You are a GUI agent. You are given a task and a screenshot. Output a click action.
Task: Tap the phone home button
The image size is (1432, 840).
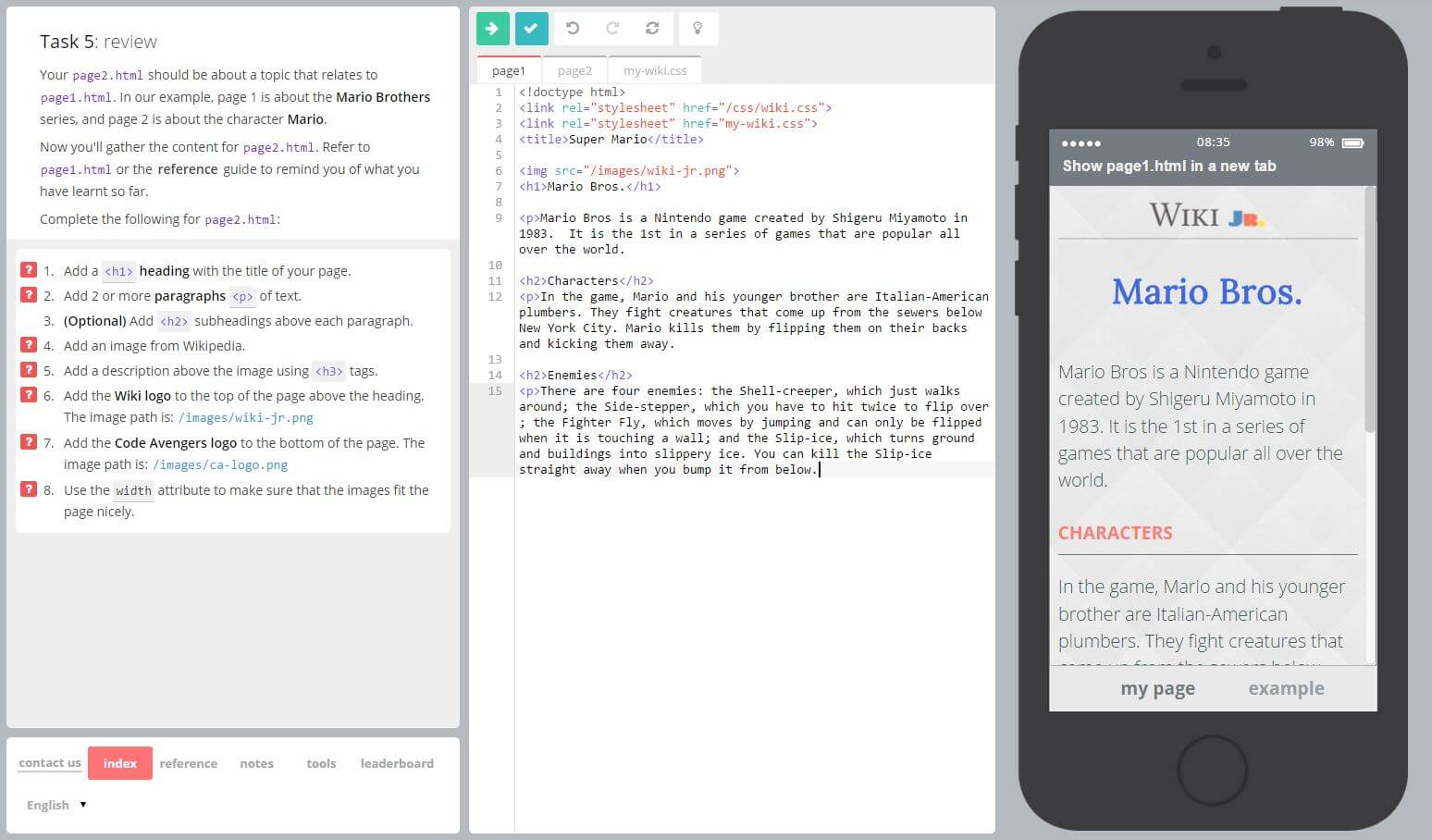pos(1212,770)
